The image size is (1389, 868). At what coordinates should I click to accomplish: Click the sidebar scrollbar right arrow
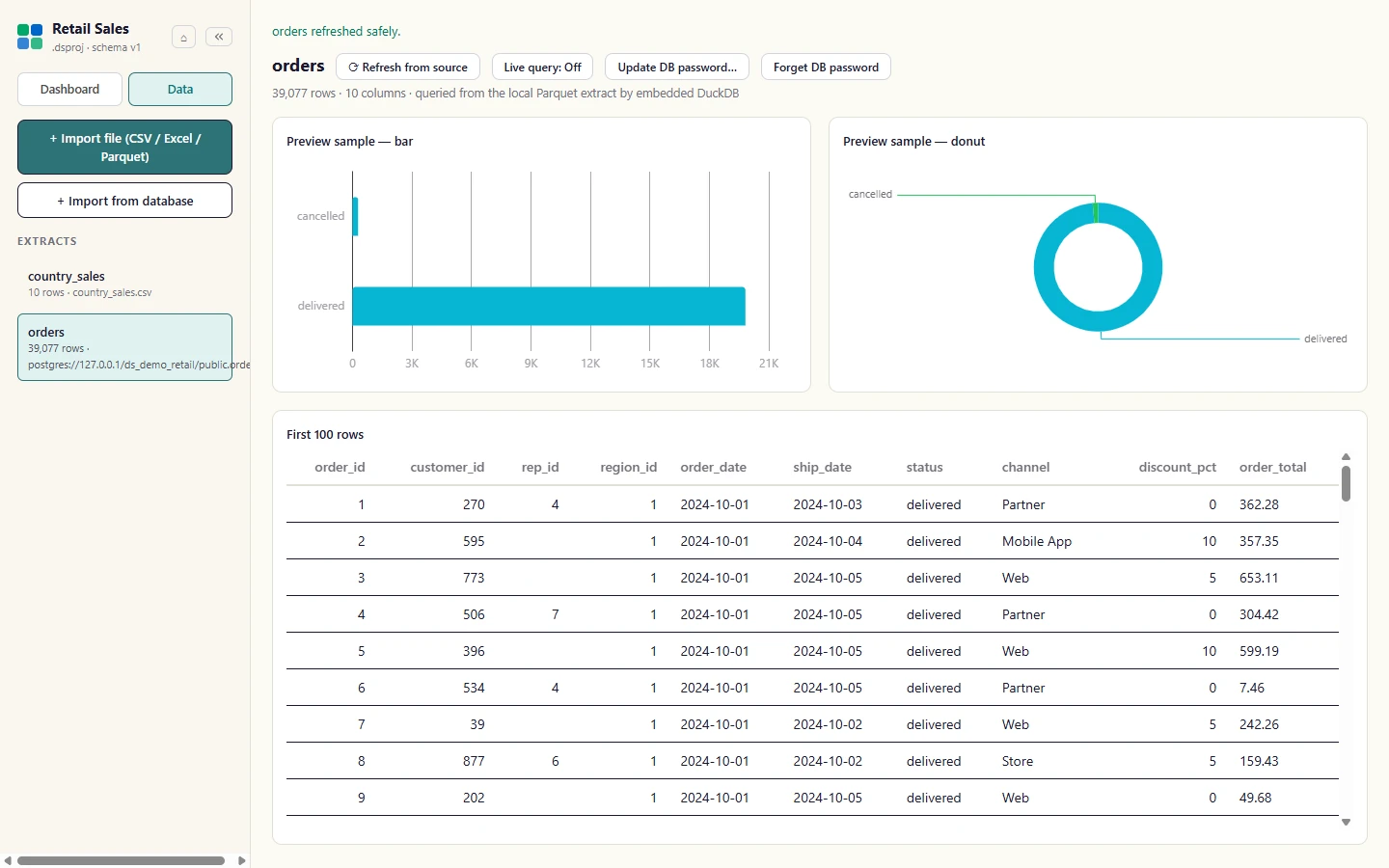[241, 860]
